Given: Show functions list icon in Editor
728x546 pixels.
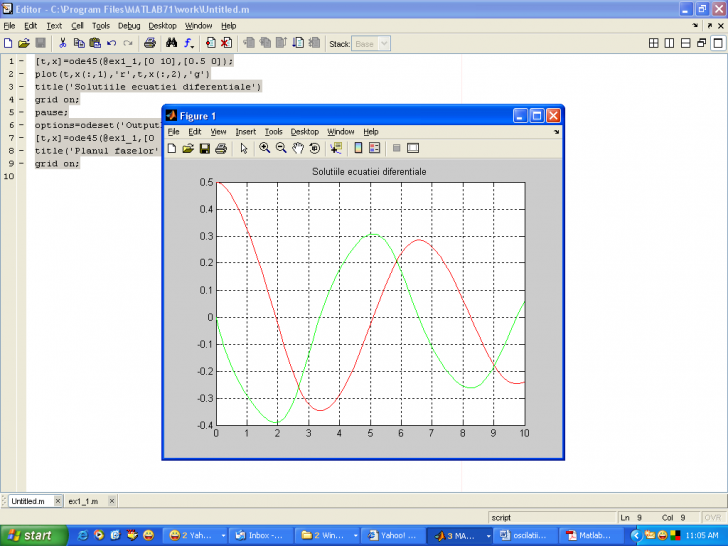Looking at the screenshot, I should tap(188, 44).
